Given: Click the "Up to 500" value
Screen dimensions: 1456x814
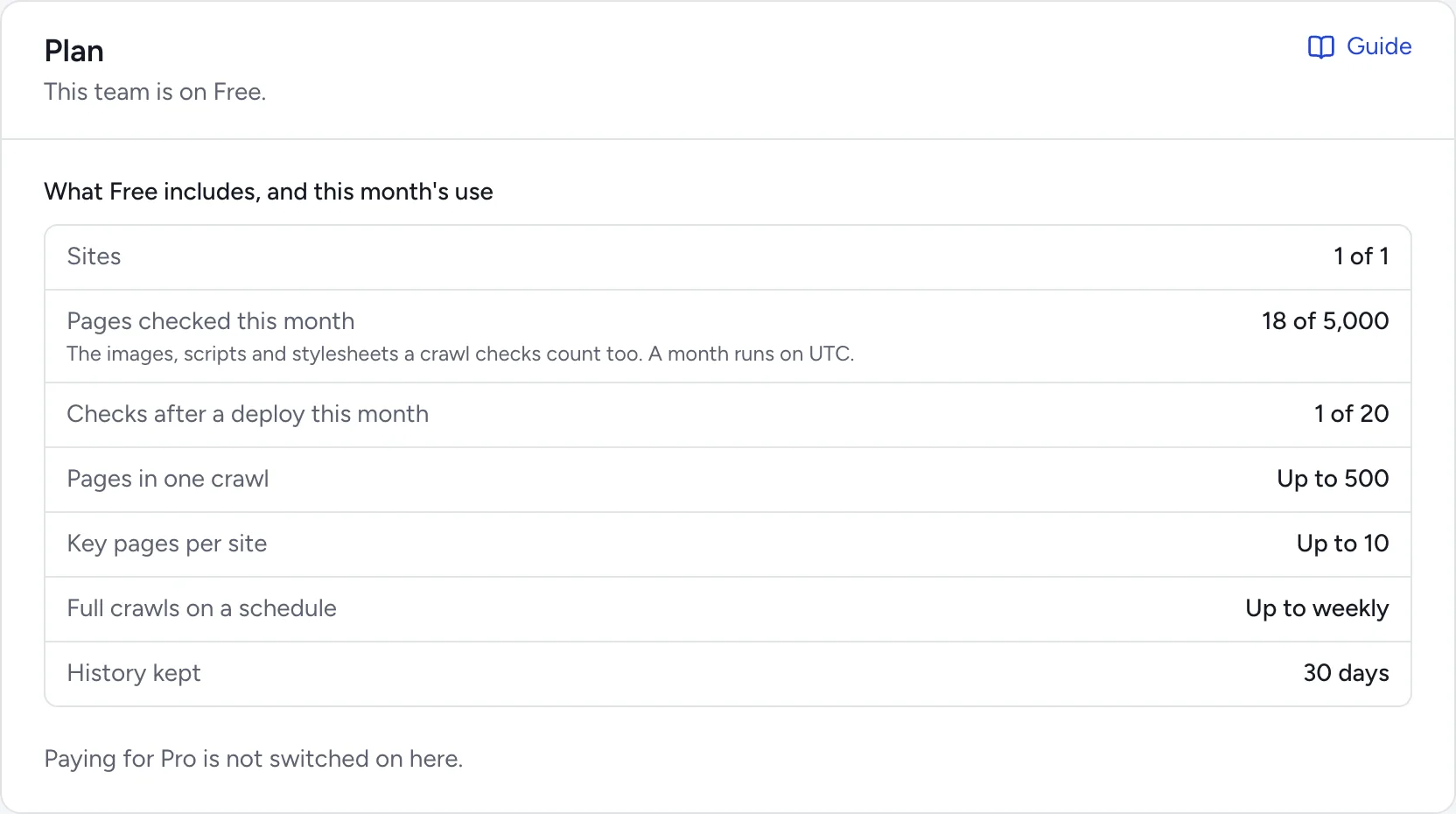Looking at the screenshot, I should (x=1333, y=479).
